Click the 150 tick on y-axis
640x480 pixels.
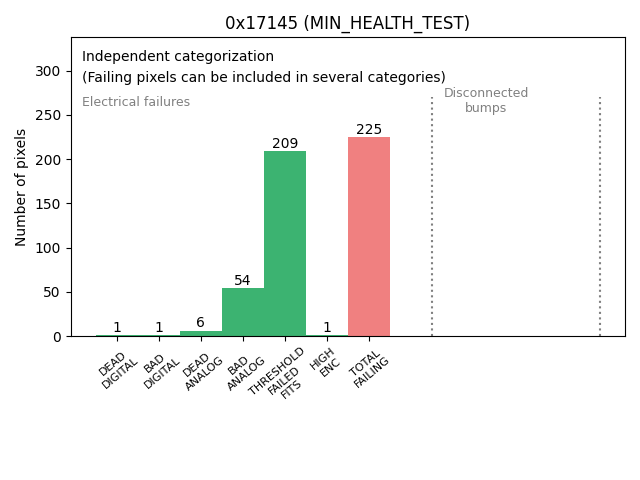(47, 204)
